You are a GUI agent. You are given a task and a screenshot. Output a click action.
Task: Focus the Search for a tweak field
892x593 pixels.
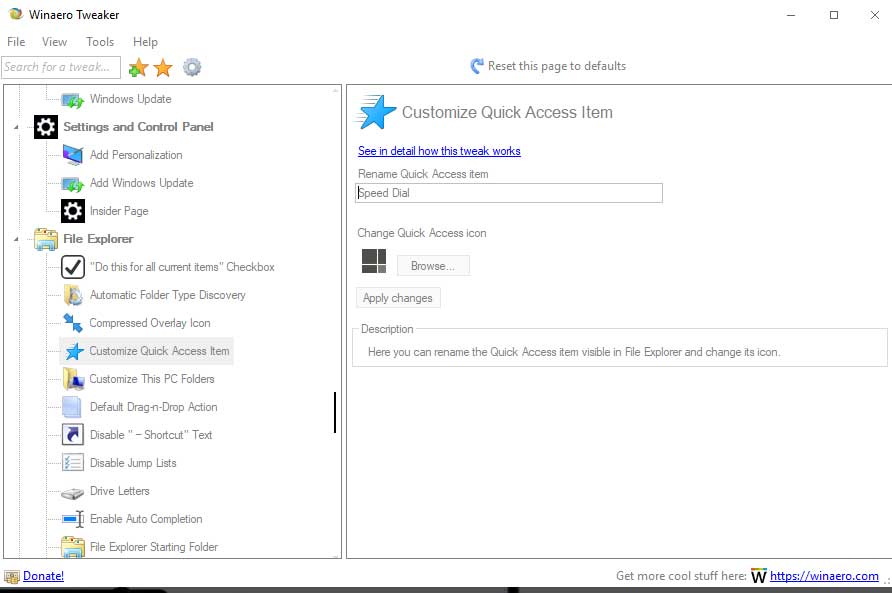tap(61, 67)
